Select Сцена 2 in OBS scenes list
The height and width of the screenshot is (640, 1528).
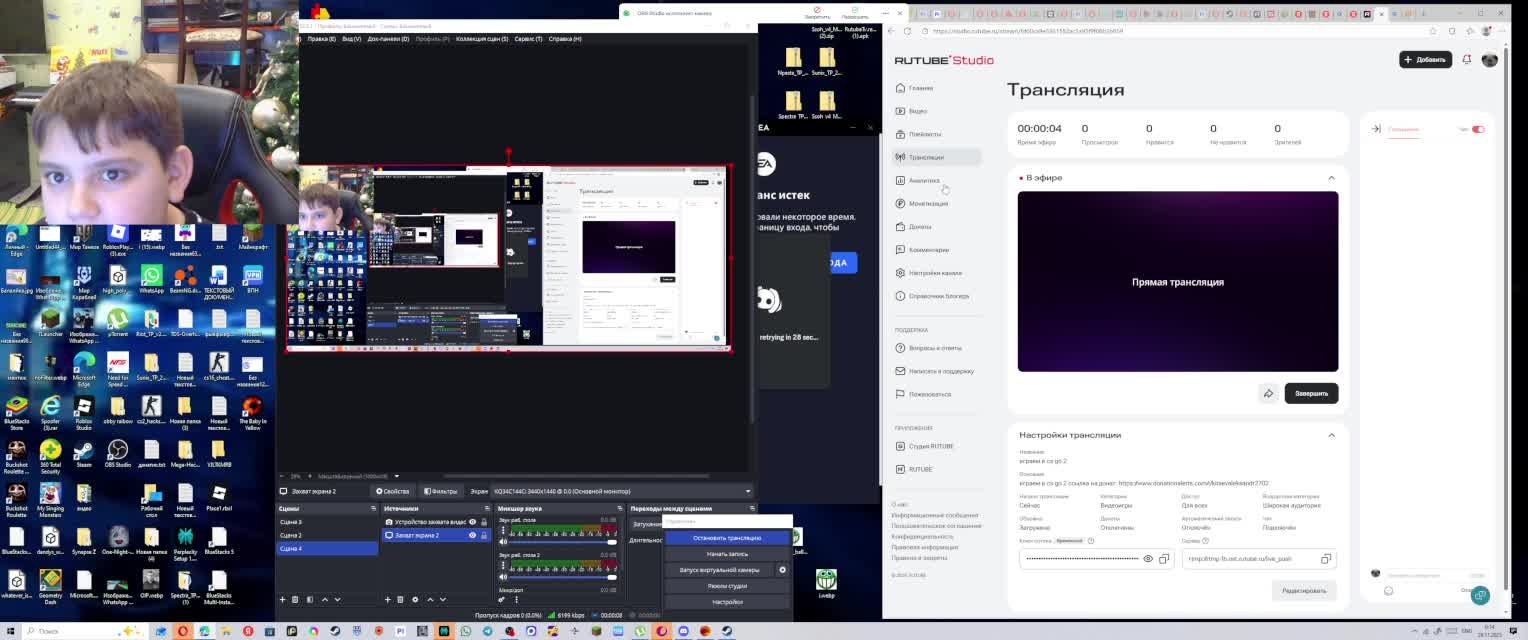pyautogui.click(x=327, y=535)
